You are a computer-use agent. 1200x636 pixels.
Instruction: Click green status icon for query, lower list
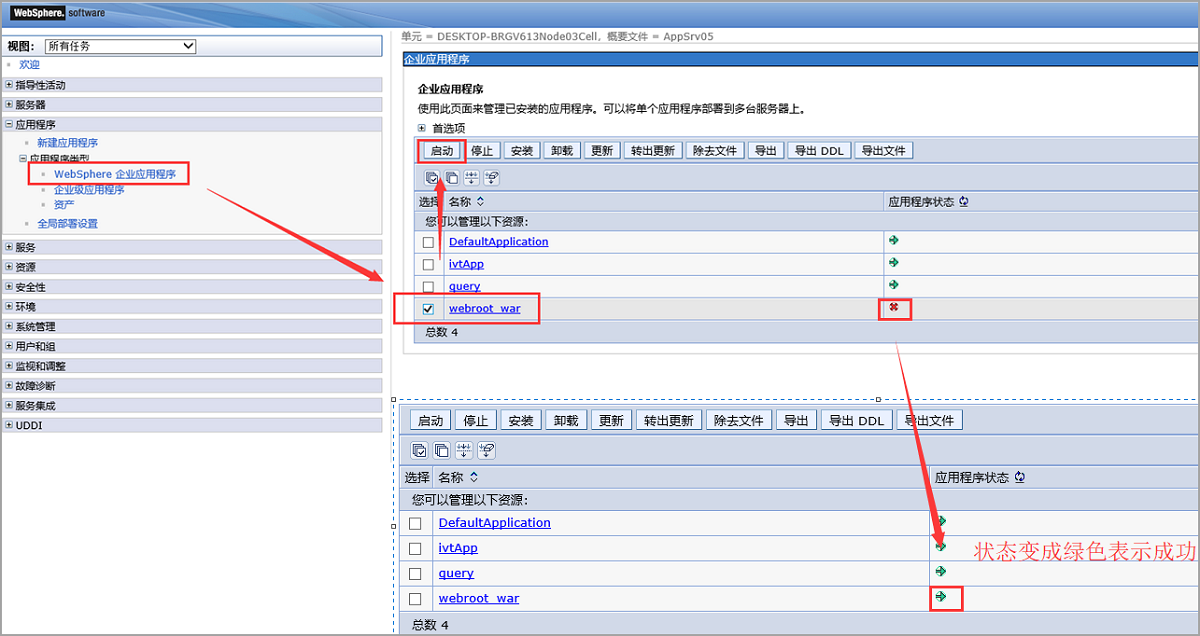point(941,571)
